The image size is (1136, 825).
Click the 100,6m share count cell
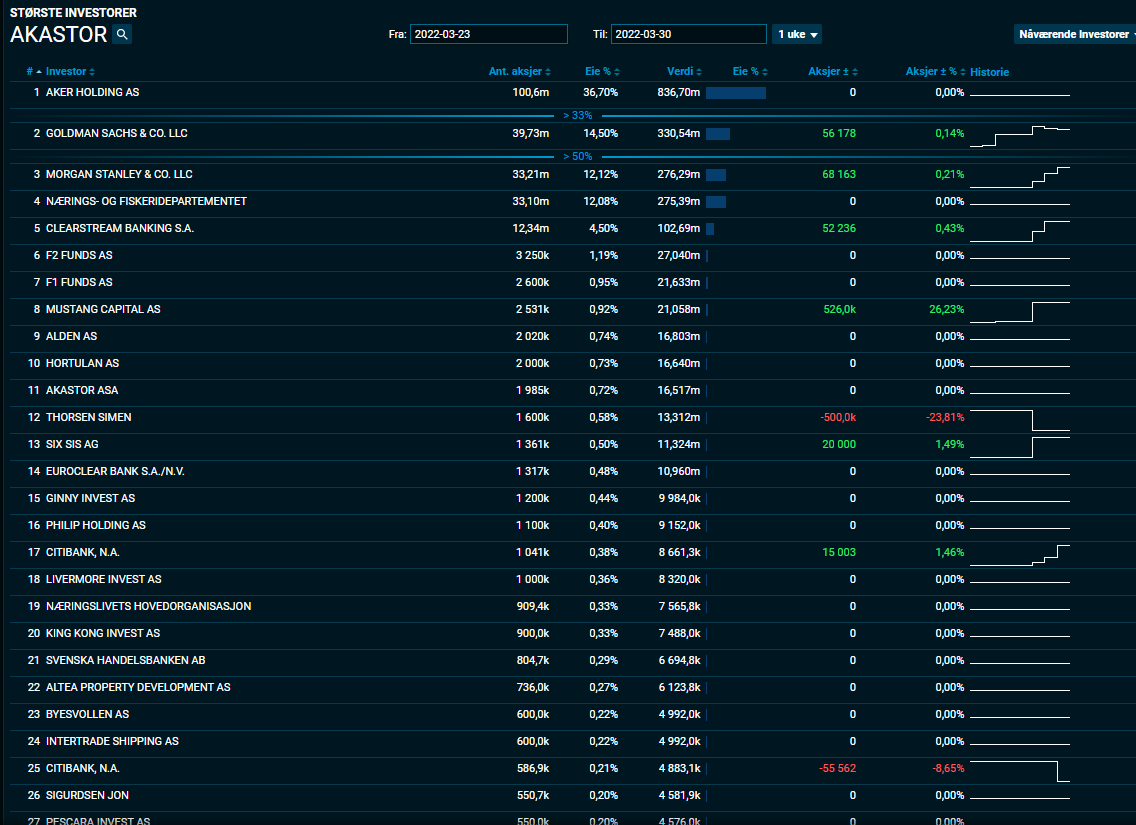click(530, 92)
